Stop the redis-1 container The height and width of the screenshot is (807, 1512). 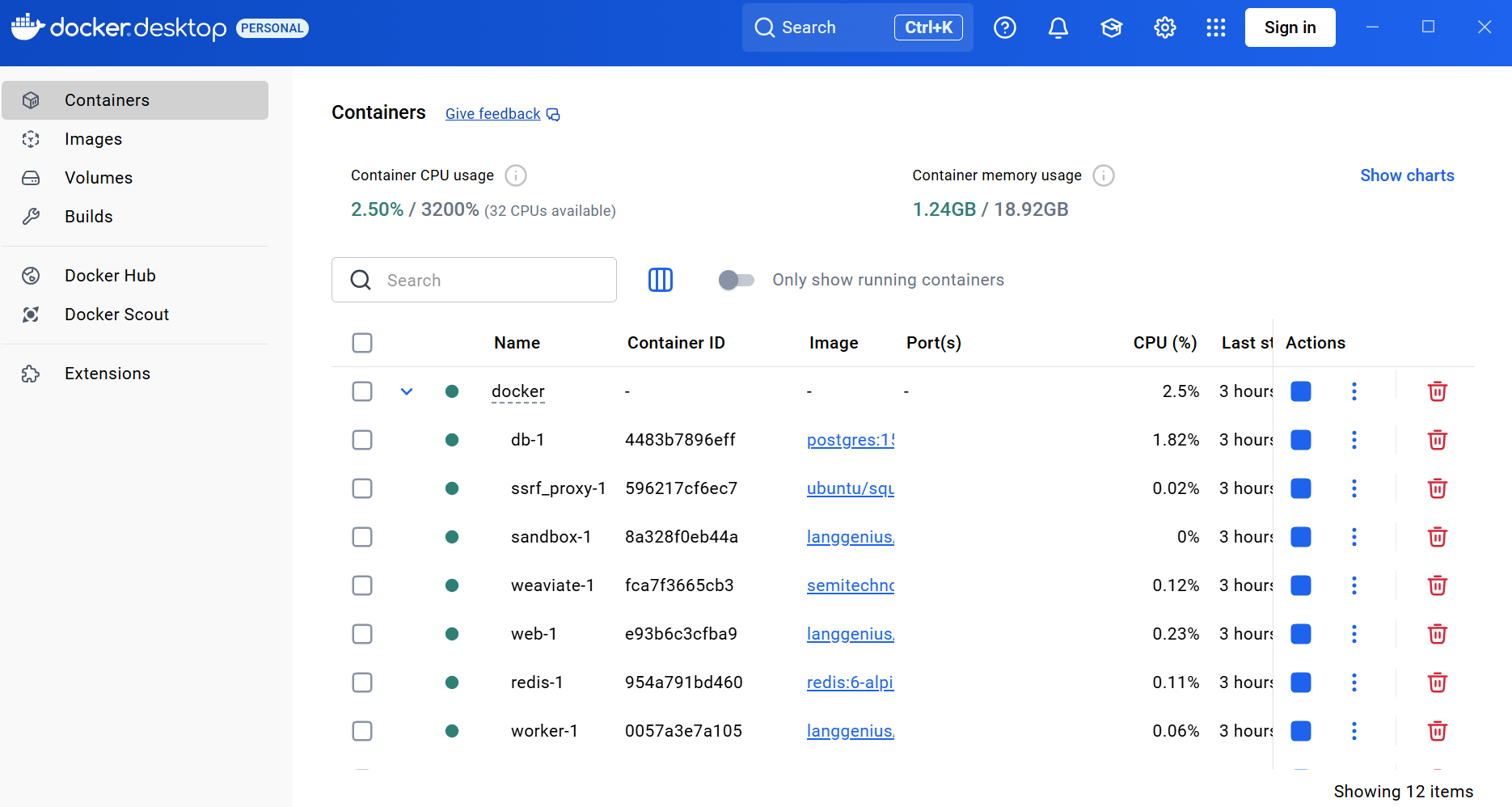point(1301,682)
